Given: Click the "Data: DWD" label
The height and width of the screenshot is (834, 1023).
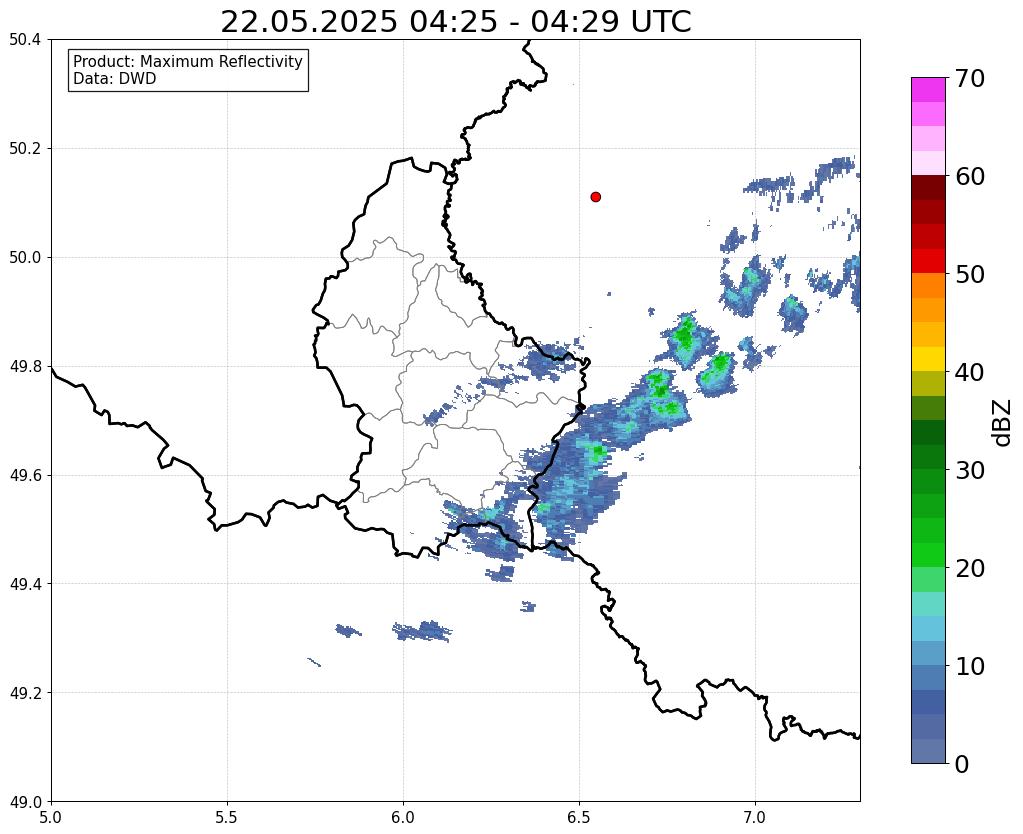Looking at the screenshot, I should coord(115,79).
